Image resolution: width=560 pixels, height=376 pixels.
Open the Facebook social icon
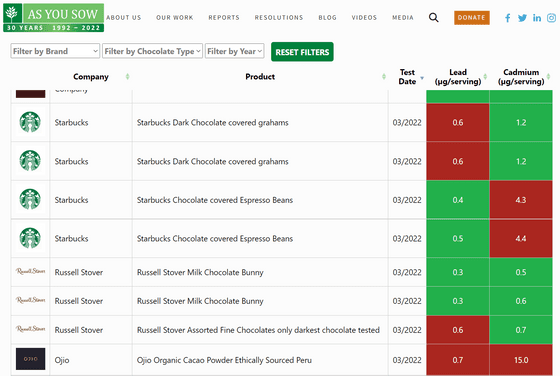[508, 18]
